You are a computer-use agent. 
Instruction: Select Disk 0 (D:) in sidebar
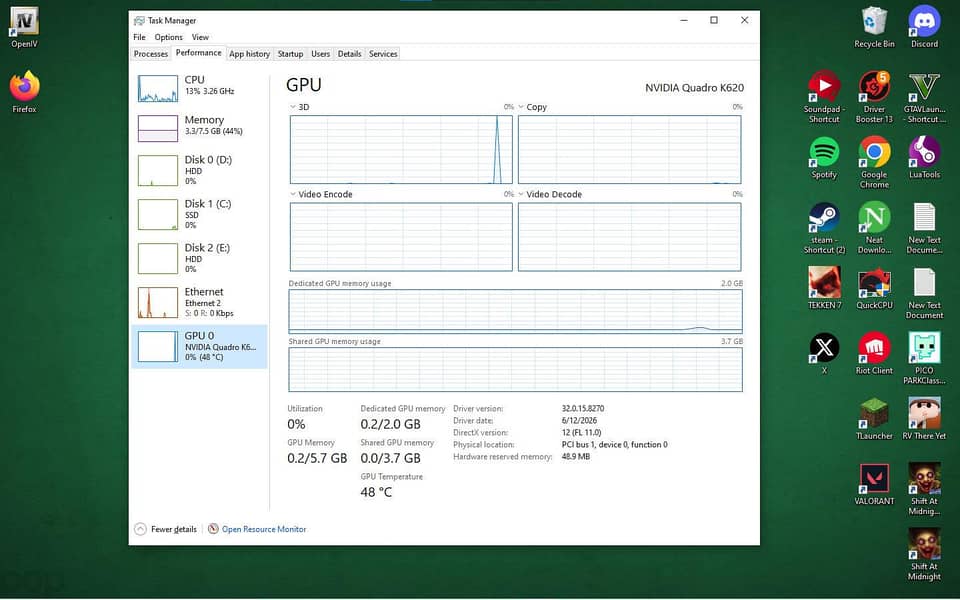tap(200, 170)
